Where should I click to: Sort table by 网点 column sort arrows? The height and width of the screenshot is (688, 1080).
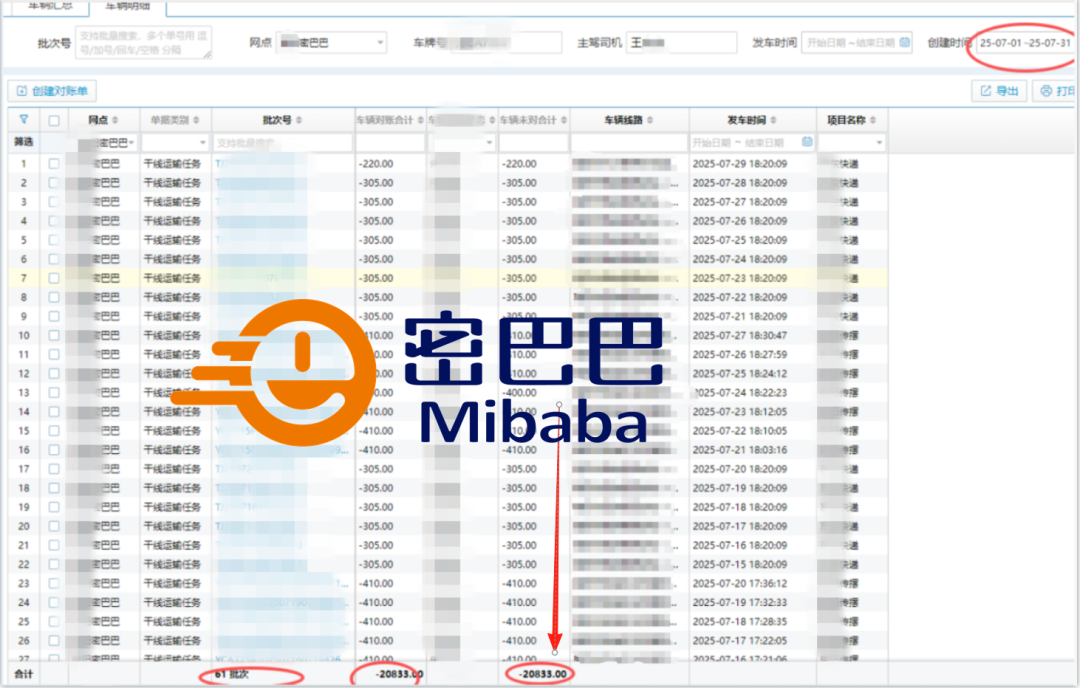(115, 121)
